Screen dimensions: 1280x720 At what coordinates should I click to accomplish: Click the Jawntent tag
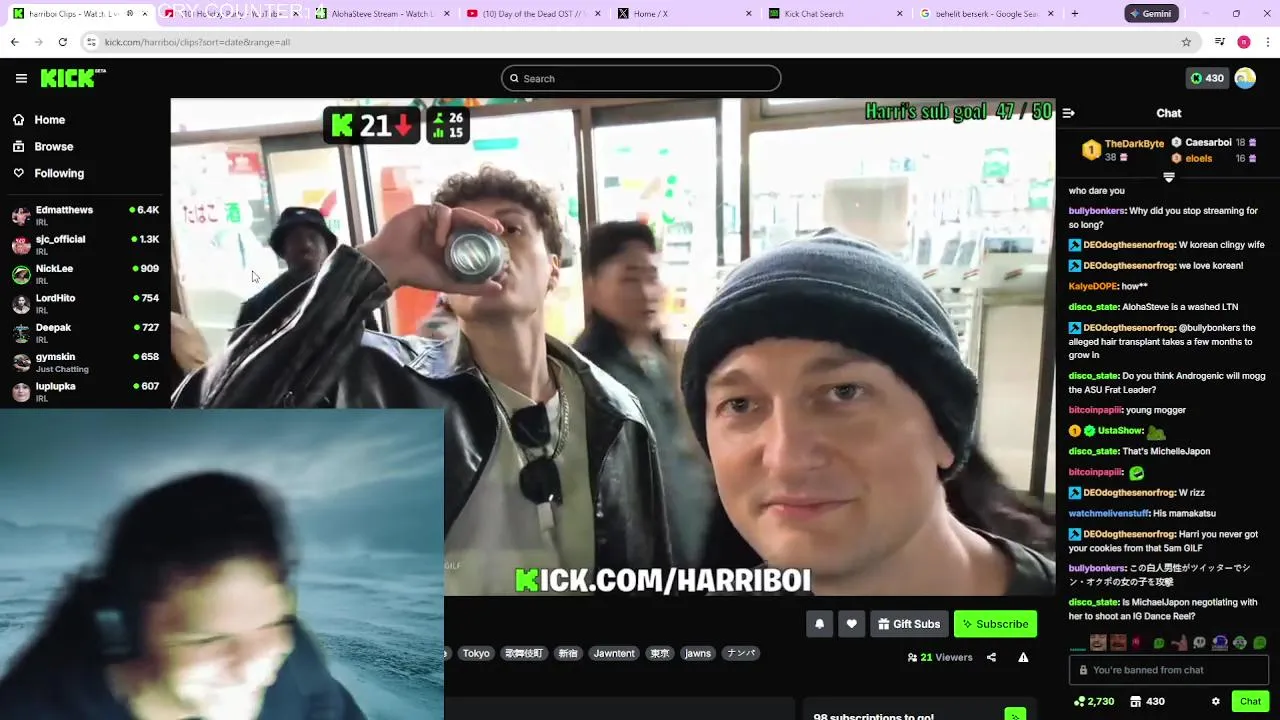(614, 653)
